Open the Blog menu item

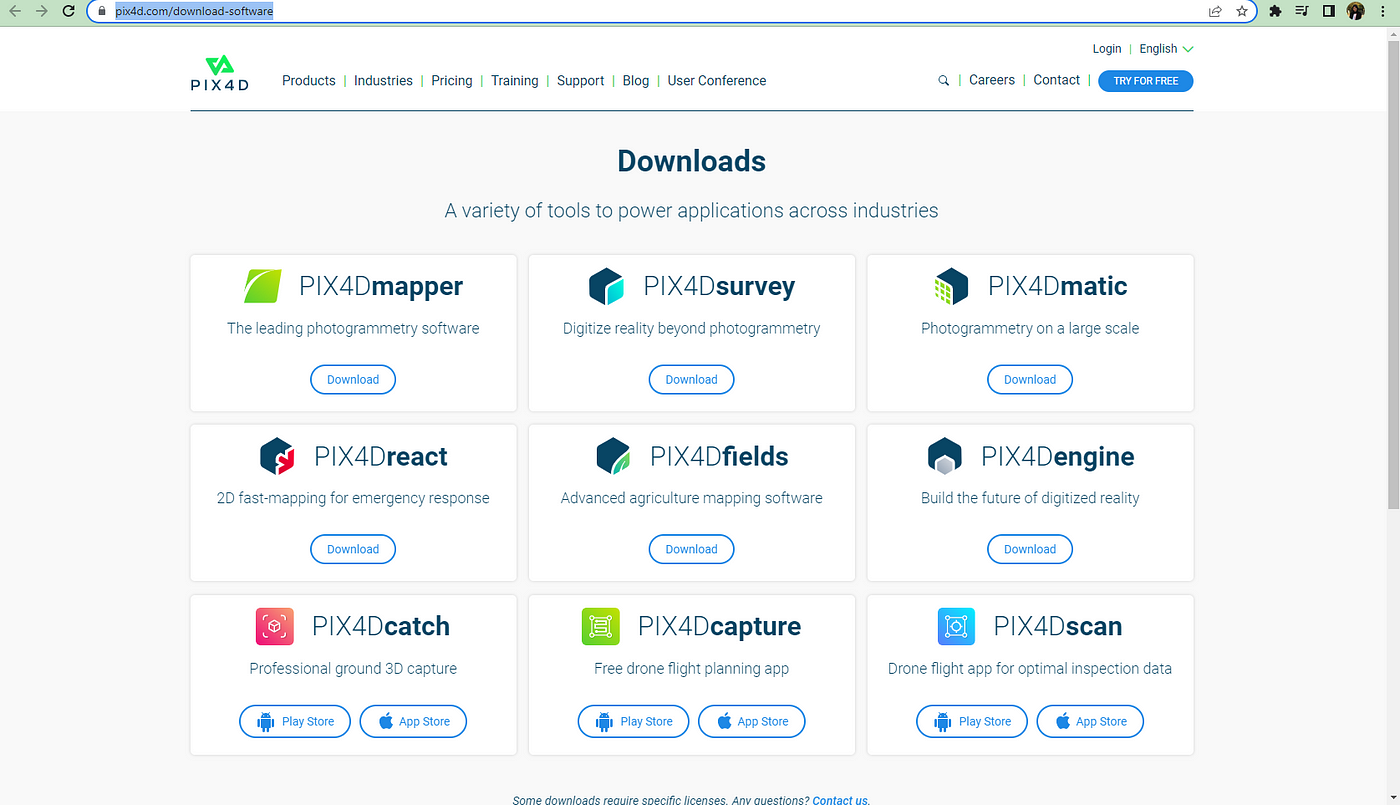tap(636, 81)
